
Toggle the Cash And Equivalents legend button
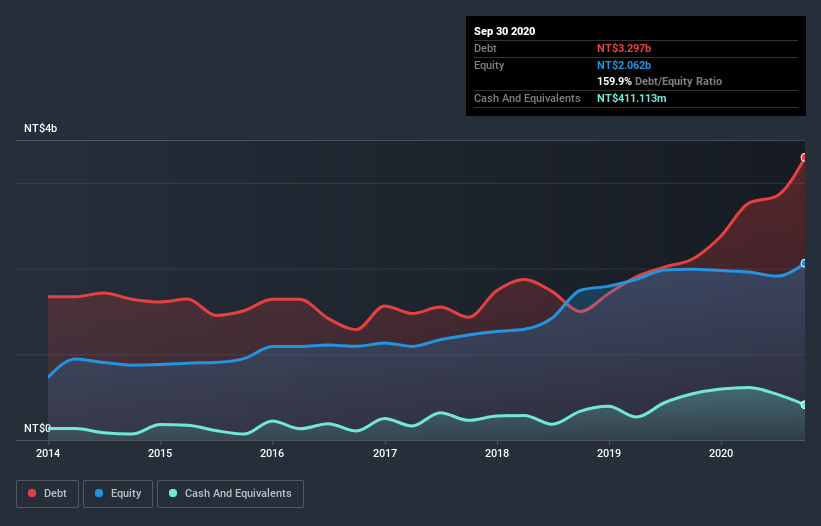click(x=230, y=494)
